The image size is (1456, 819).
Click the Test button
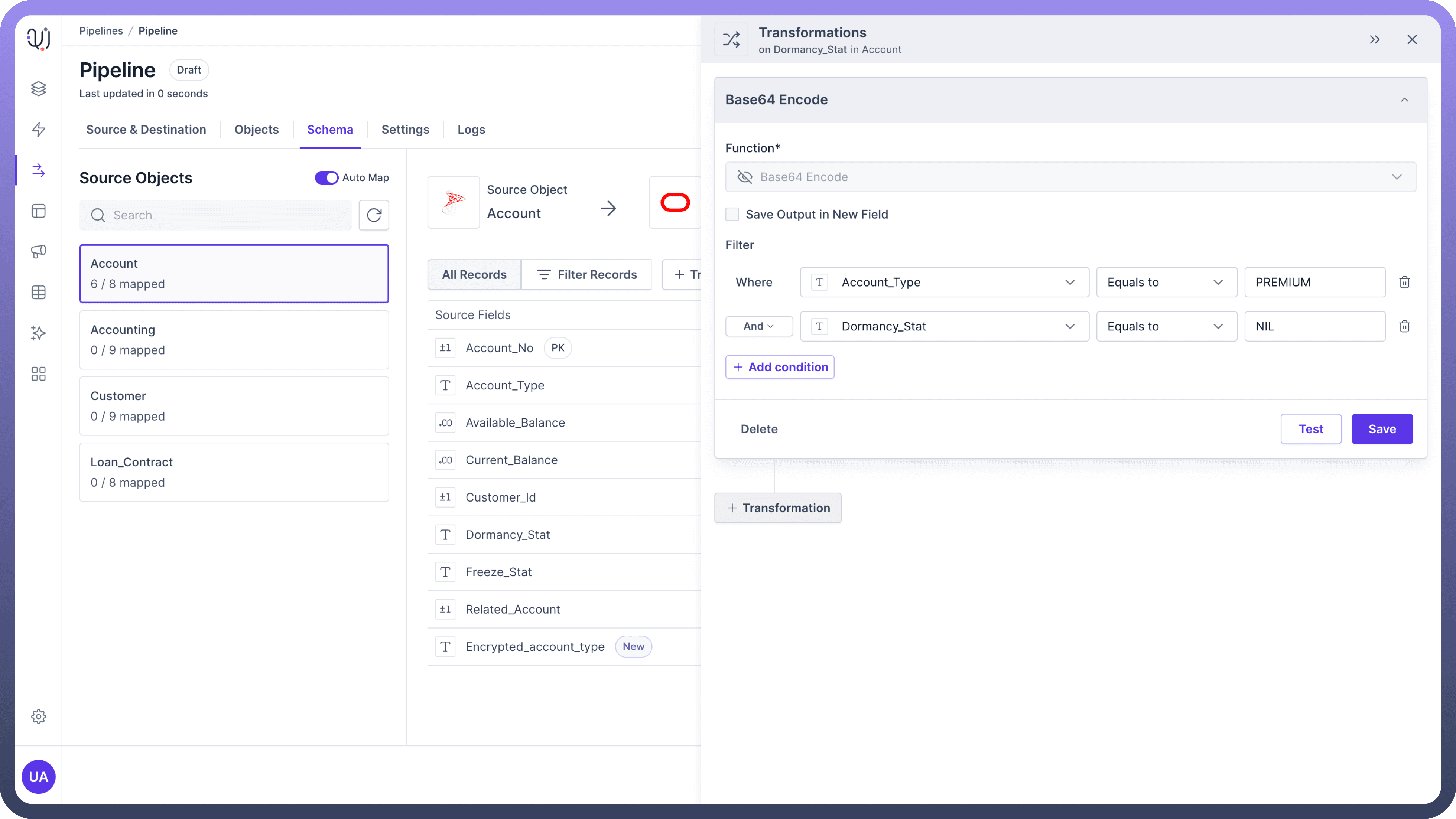point(1310,429)
